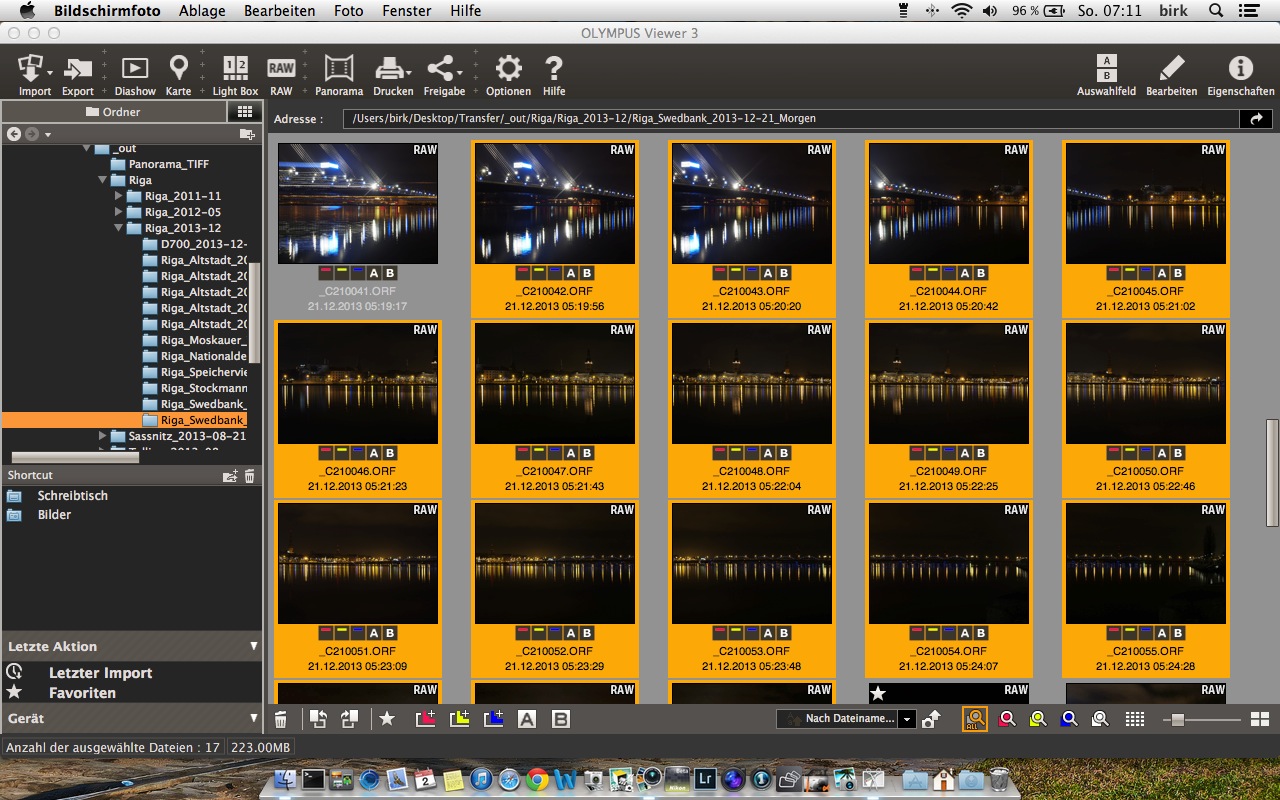Add a new shortcut in Shortcut panel
The width and height of the screenshot is (1280, 800).
coord(230,476)
